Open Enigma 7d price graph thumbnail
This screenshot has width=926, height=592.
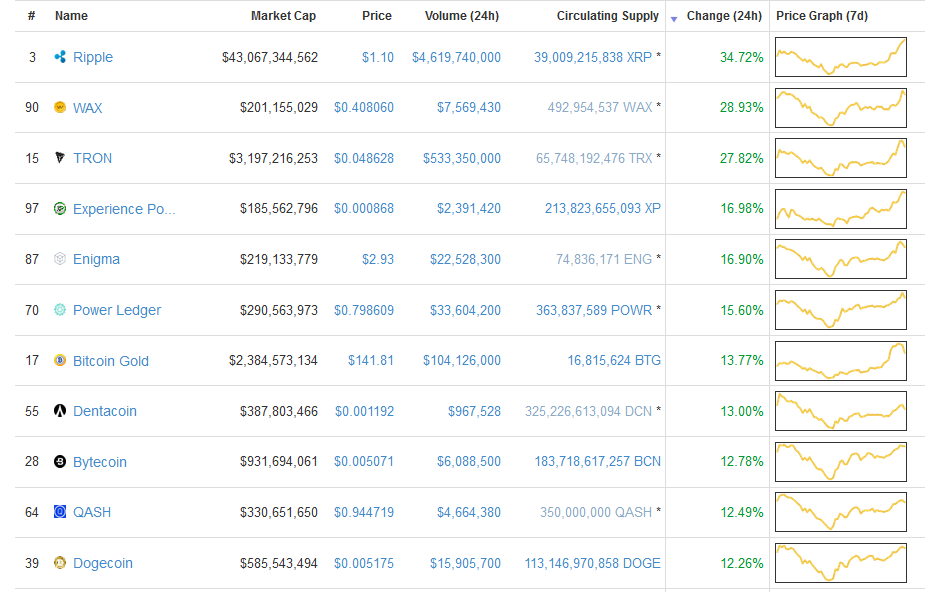point(840,259)
